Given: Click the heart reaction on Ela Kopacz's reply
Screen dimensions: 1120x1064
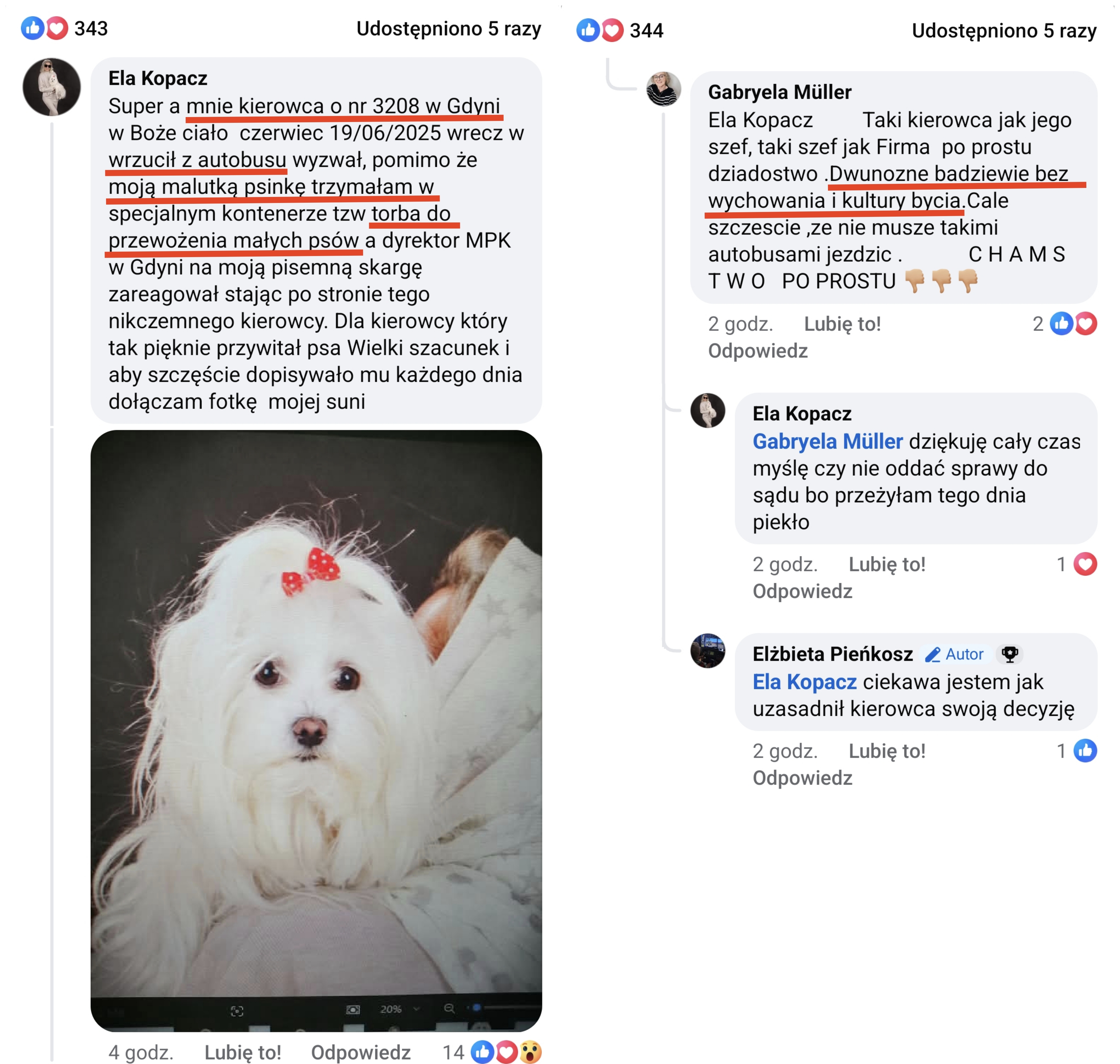Looking at the screenshot, I should (1084, 564).
